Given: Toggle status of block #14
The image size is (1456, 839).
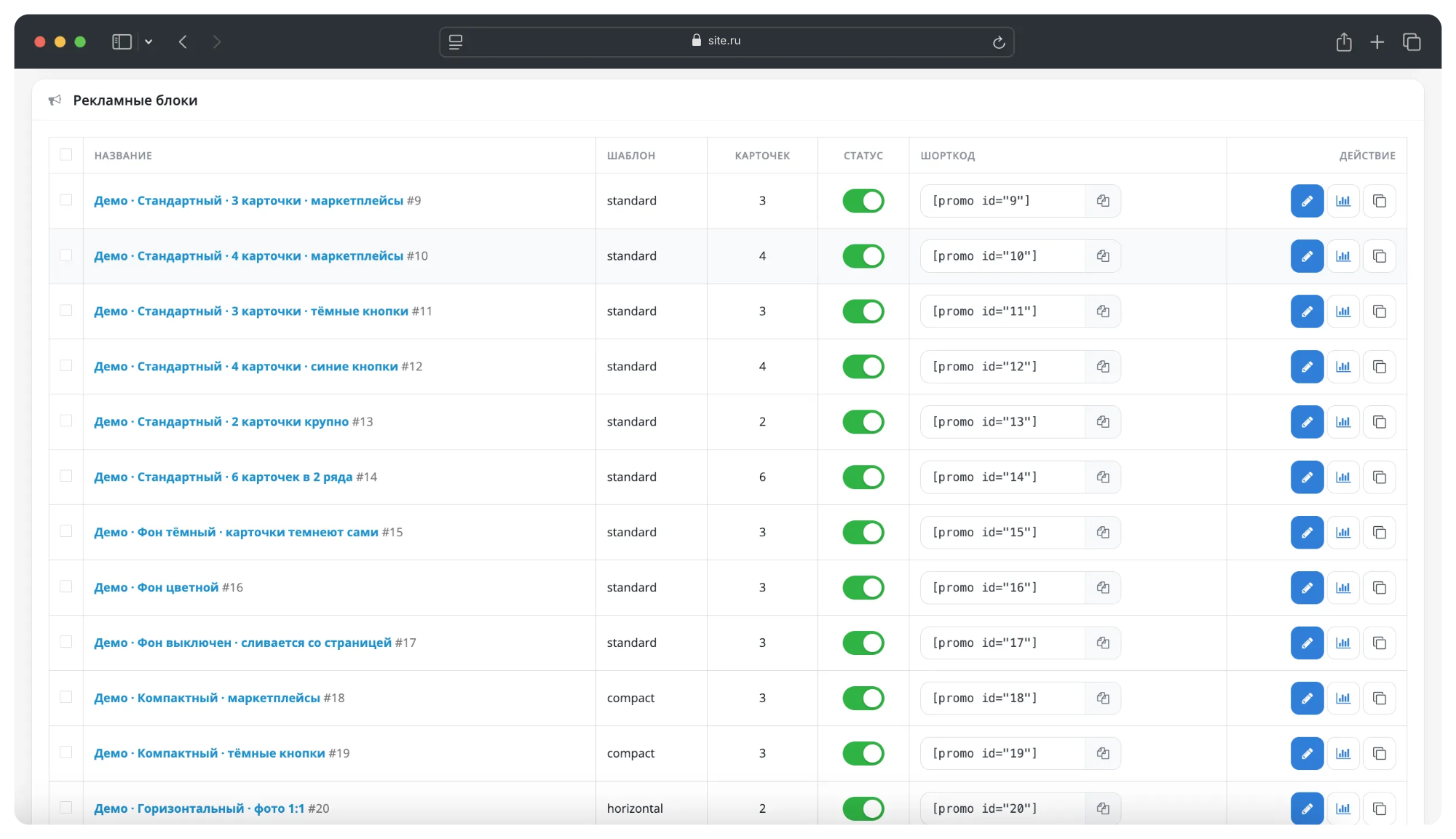Looking at the screenshot, I should click(x=863, y=477).
